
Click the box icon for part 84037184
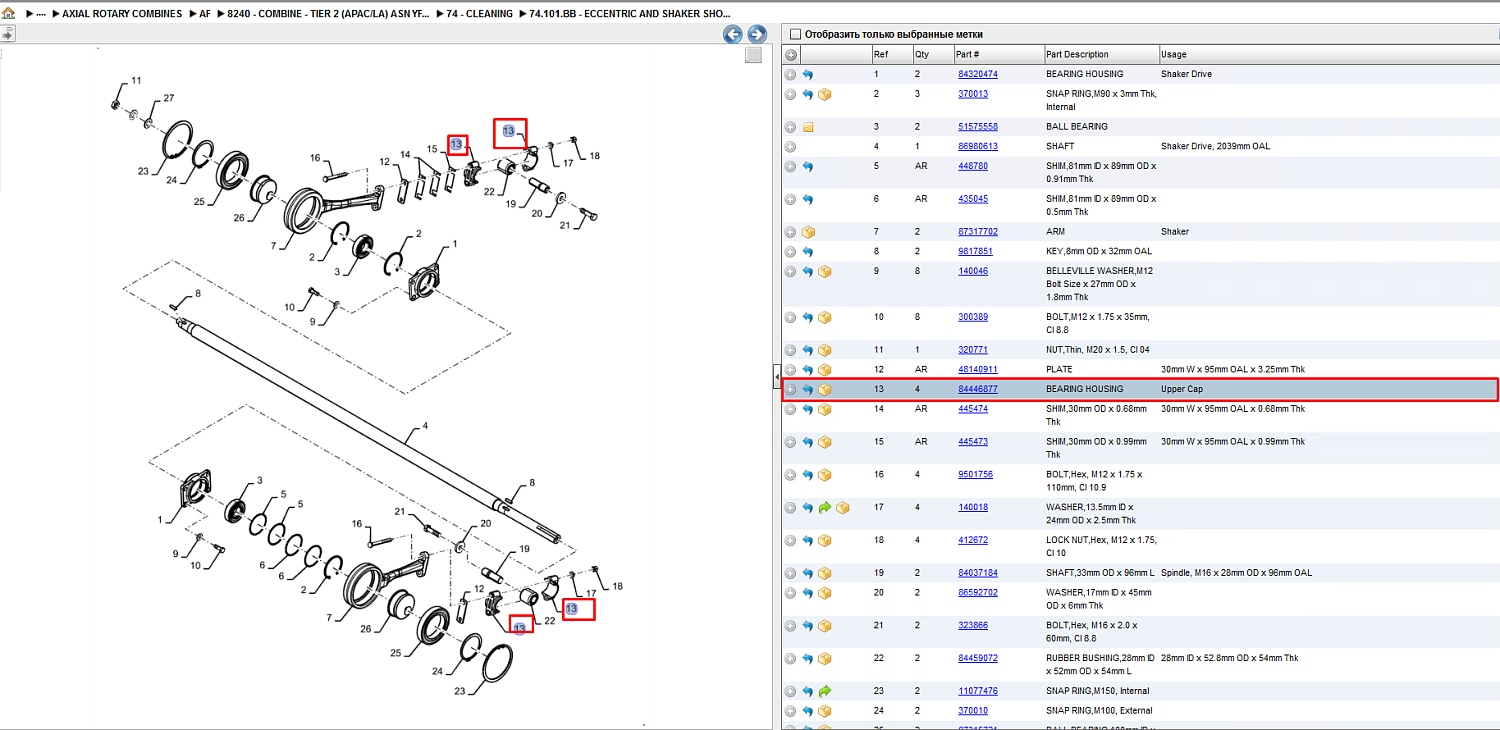825,574
